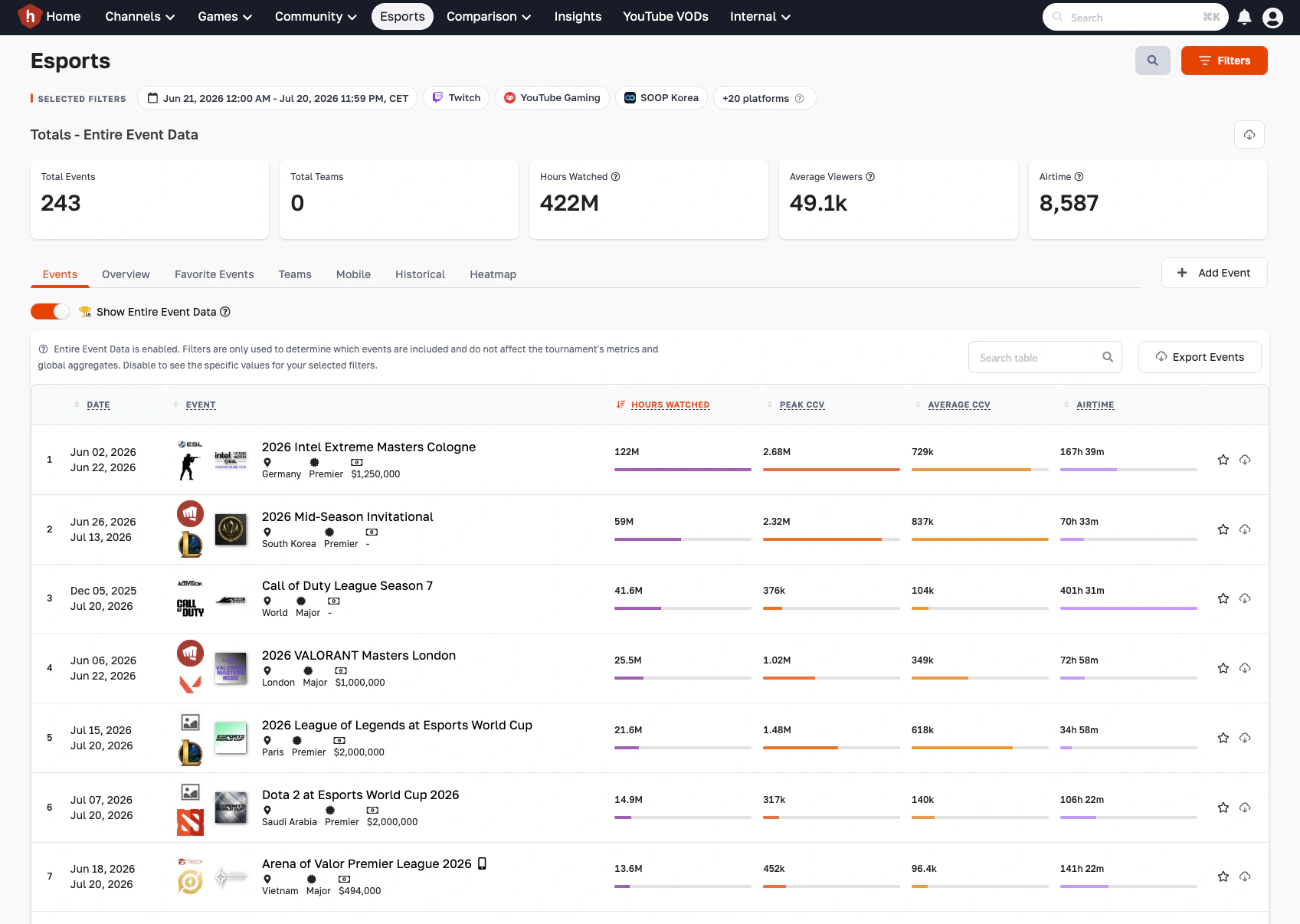Expand the Community dropdown menu
1300x924 pixels.
pyautogui.click(x=316, y=17)
